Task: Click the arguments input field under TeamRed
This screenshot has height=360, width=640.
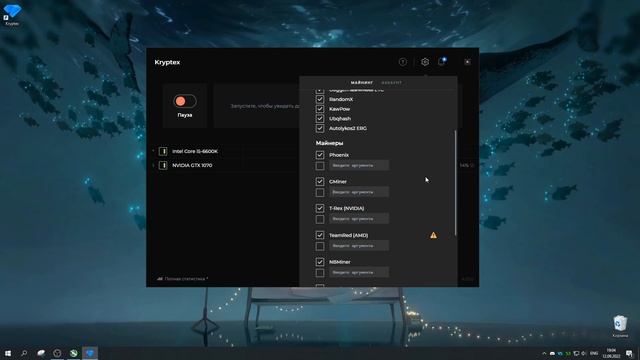Action: coord(359,246)
